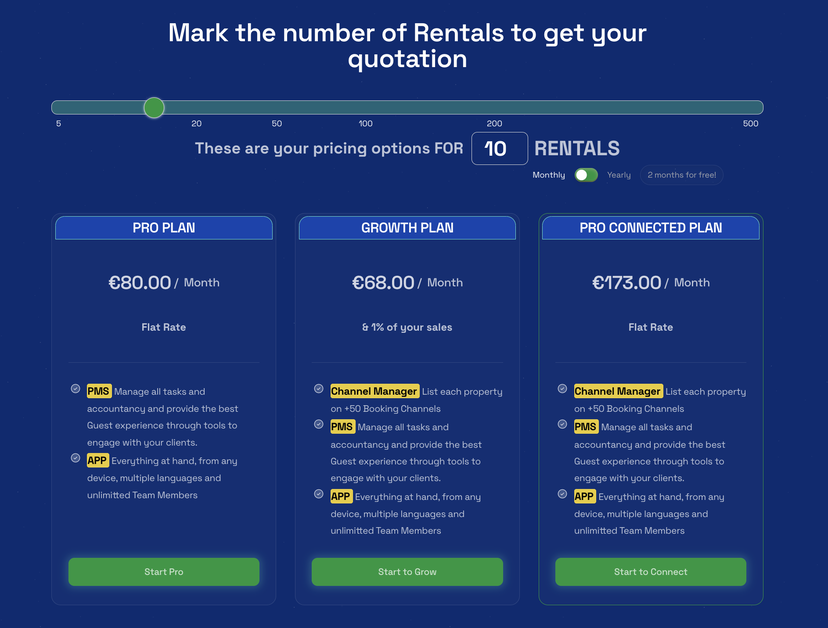This screenshot has width=828, height=628.
Task: Click the PMS checkmark icon in Growth Plan
Action: 319,424
